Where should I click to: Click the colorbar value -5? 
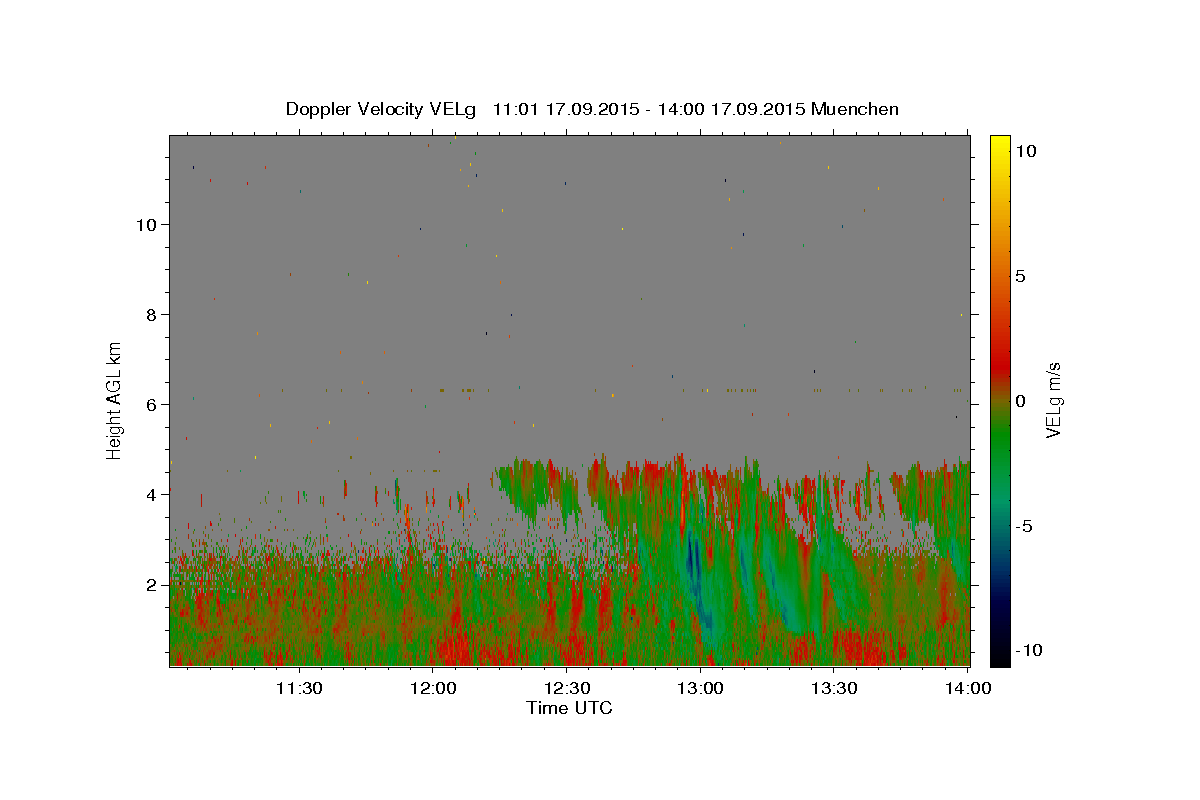click(x=1025, y=526)
